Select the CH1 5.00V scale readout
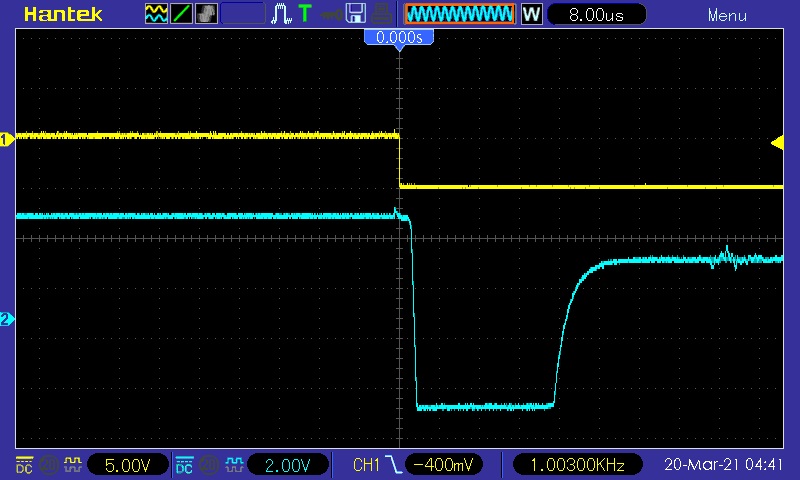 click(x=126, y=465)
